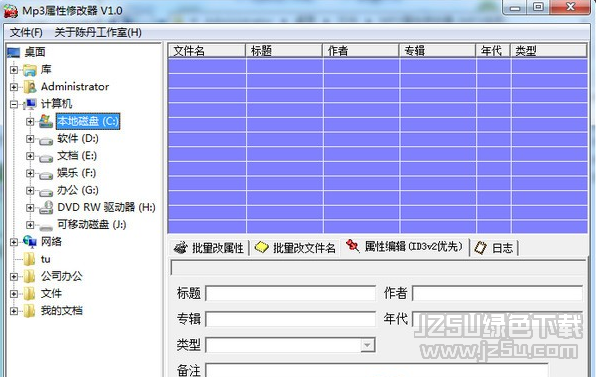Image resolution: width=596 pixels, height=377 pixels.
Task: Click the DVD RW drive icon
Action: coord(46,208)
